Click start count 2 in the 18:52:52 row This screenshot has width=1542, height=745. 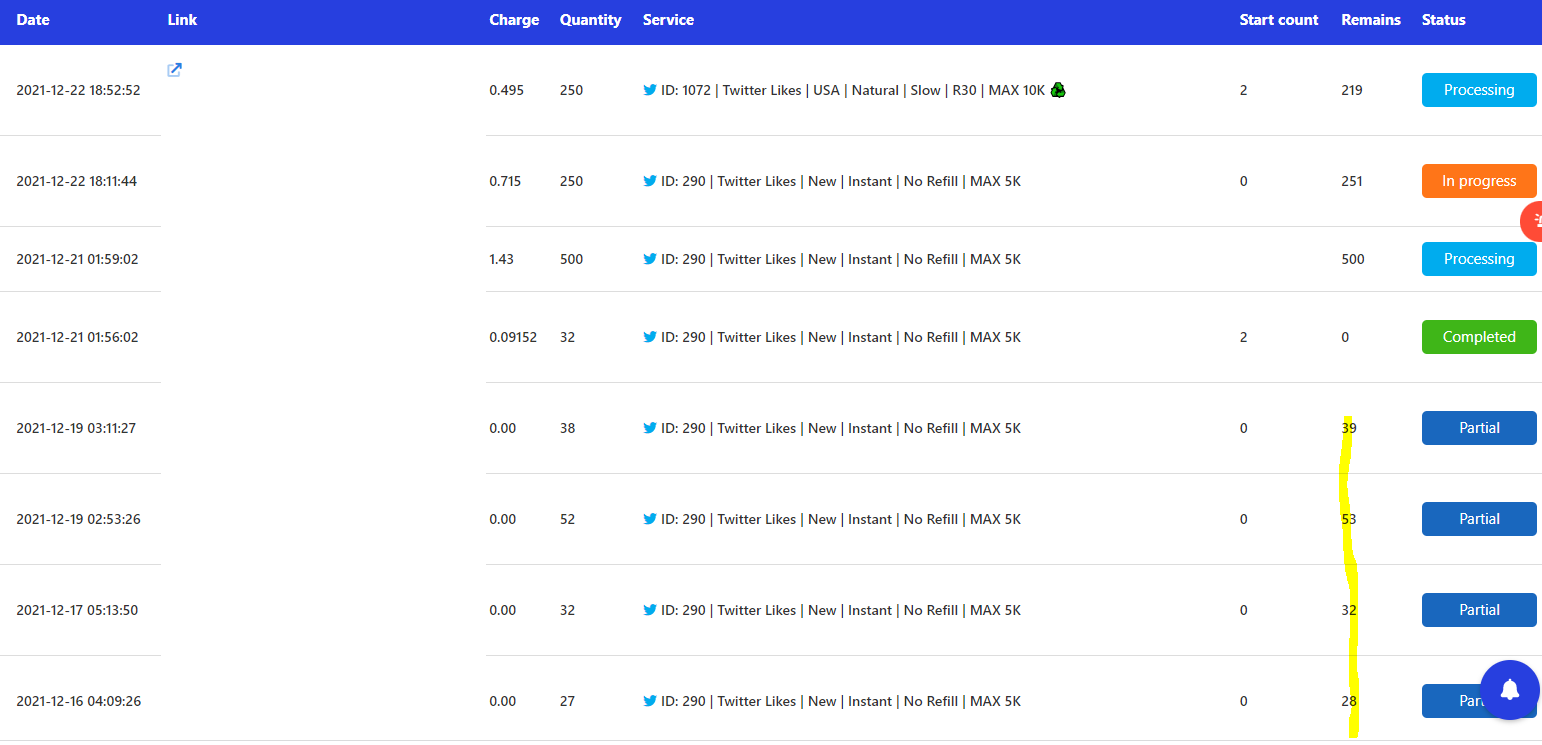pyautogui.click(x=1243, y=90)
